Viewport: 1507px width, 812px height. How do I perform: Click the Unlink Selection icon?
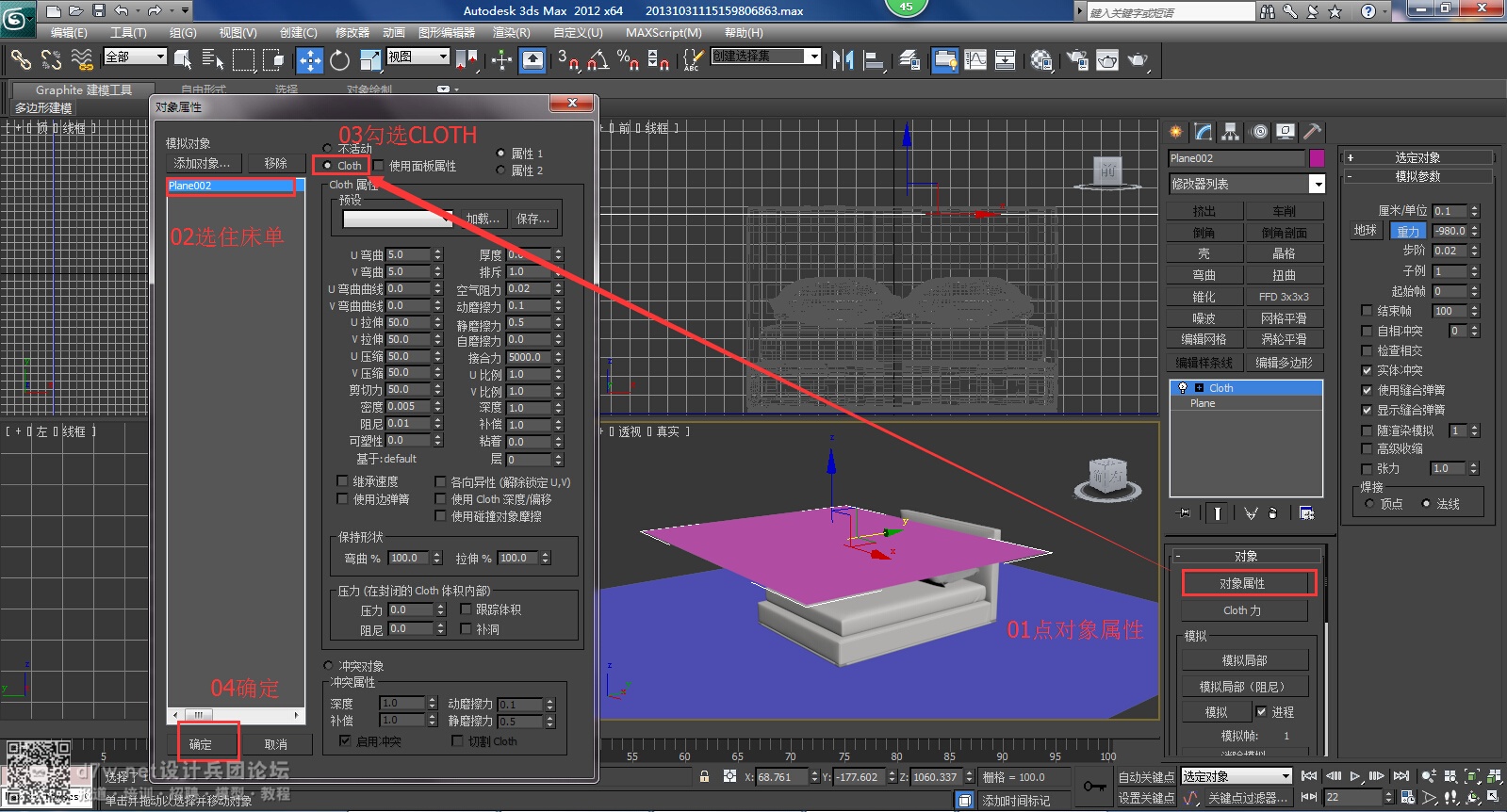[51, 60]
